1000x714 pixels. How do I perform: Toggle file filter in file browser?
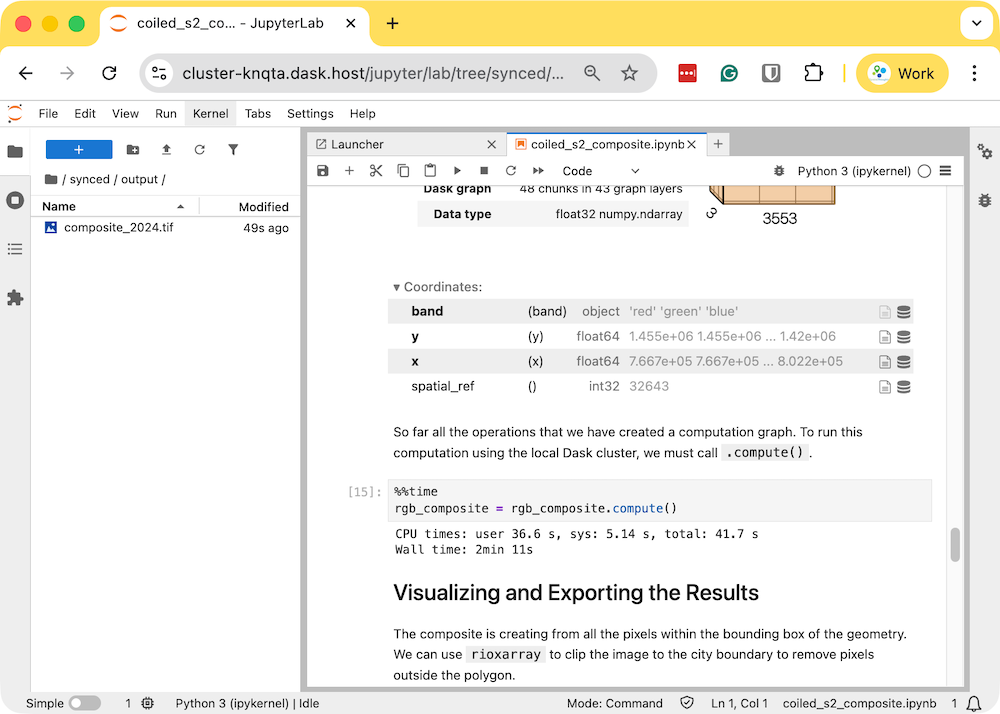point(233,150)
